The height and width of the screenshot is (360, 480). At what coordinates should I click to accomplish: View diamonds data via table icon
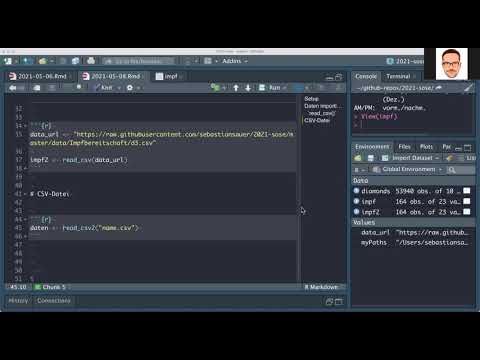(x=467, y=191)
